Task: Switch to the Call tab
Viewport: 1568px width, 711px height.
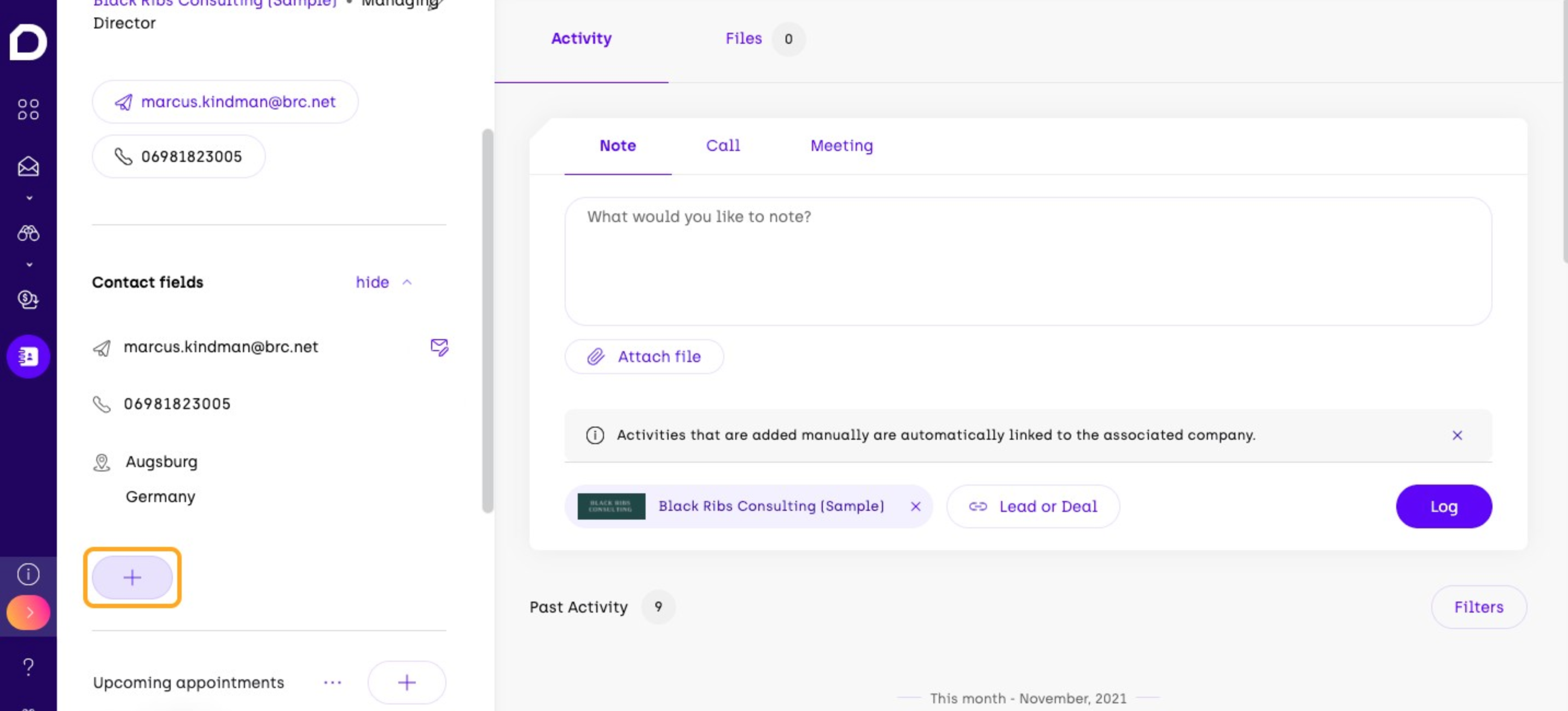Action: (x=723, y=145)
